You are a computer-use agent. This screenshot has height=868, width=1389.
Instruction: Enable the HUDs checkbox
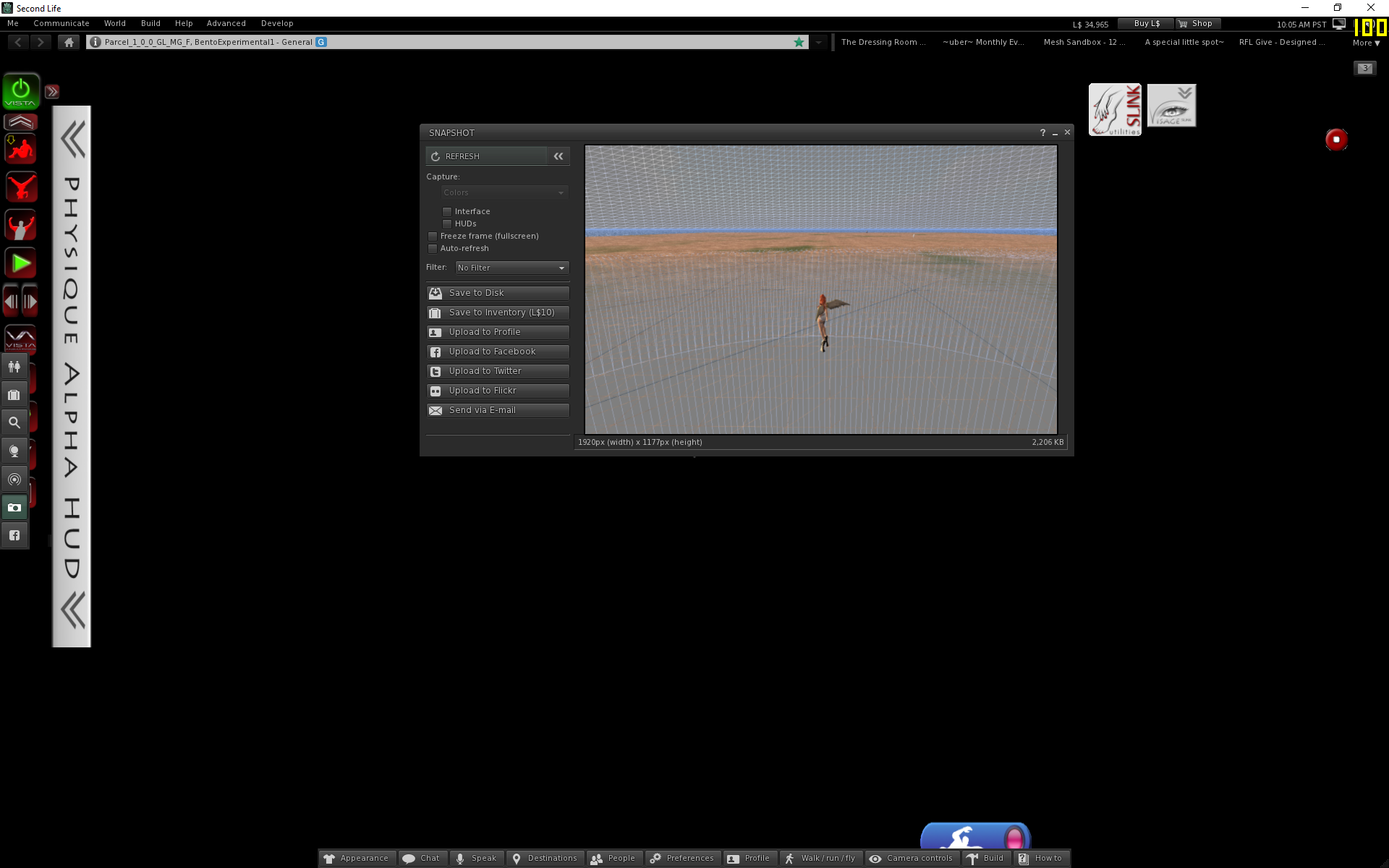(x=447, y=224)
